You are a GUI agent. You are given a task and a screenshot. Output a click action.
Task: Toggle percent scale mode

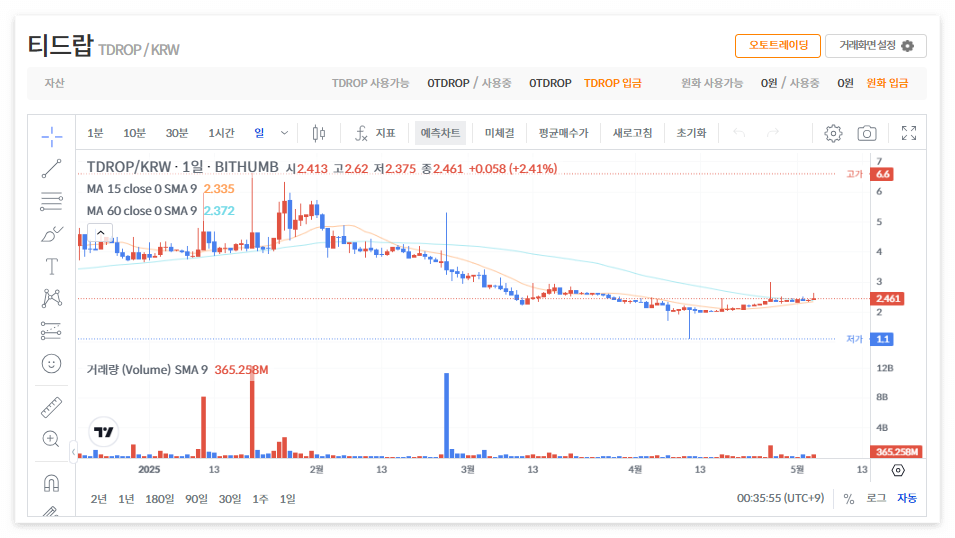[848, 499]
